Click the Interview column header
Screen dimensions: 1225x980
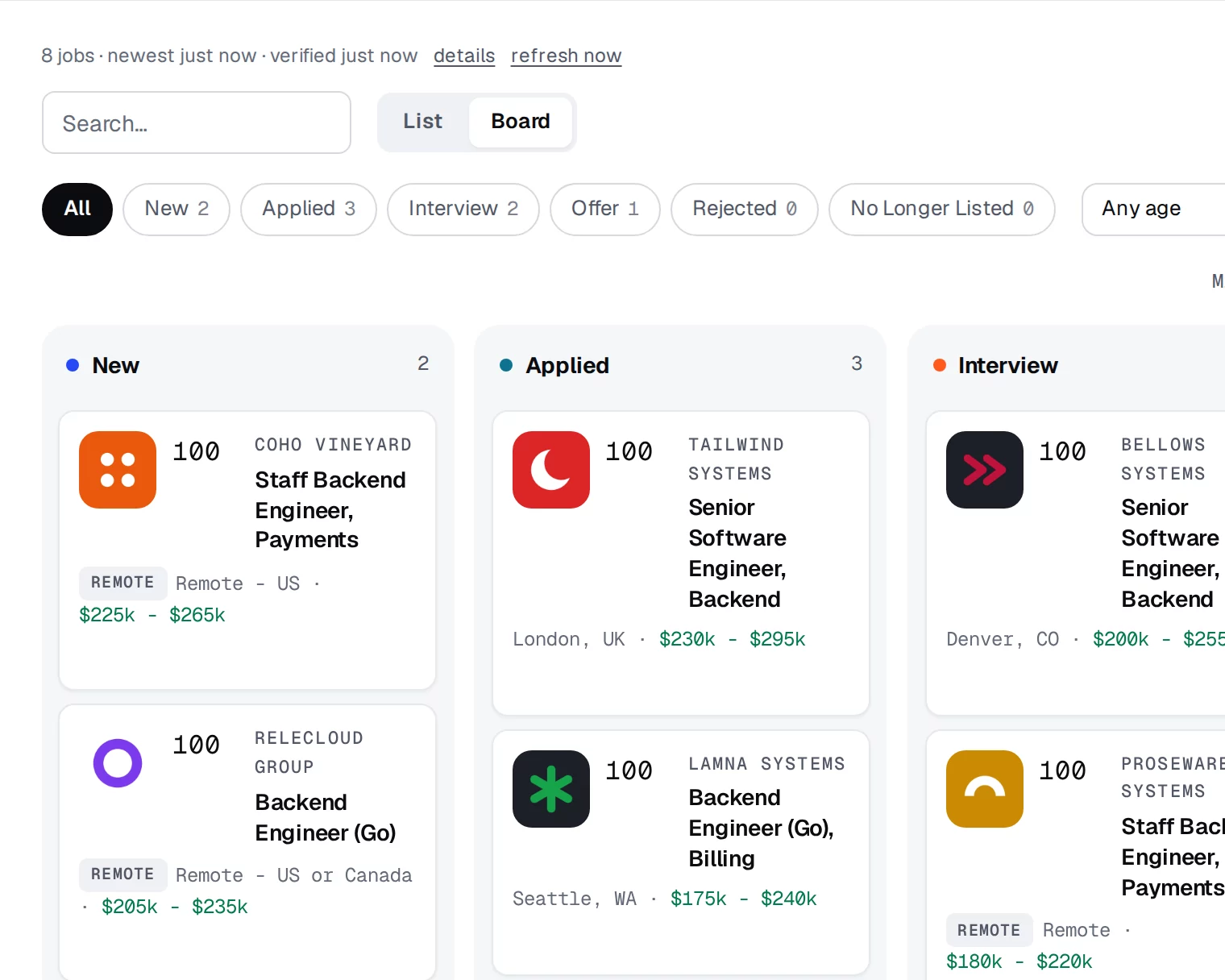click(1007, 366)
